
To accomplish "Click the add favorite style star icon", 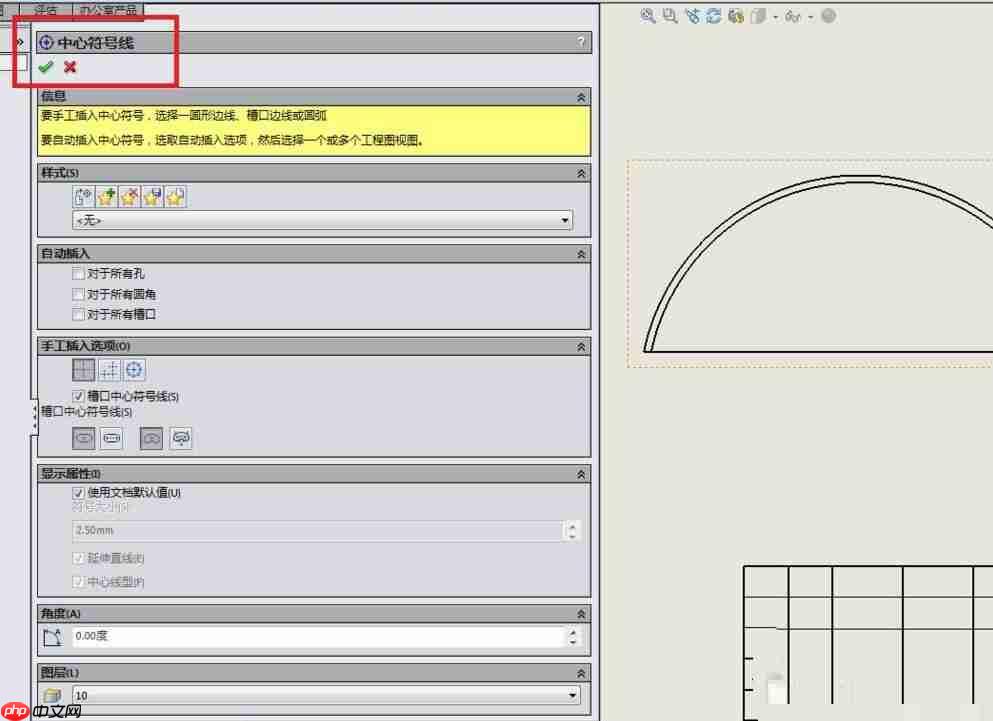I will coord(105,196).
